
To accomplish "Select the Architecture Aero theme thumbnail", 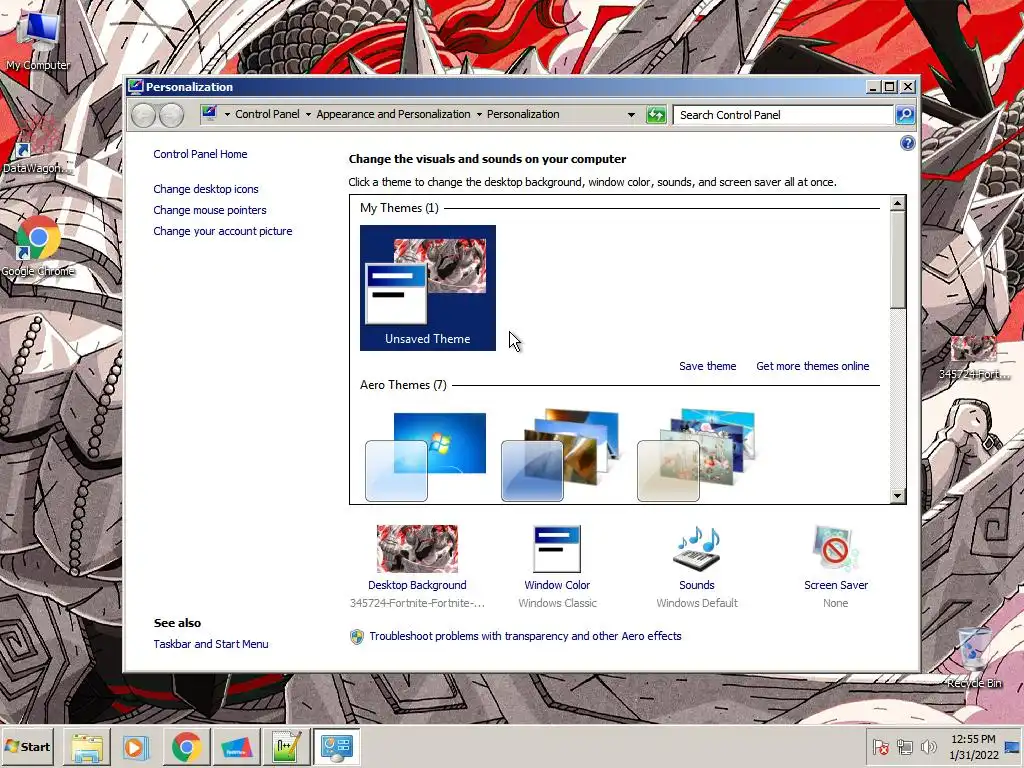I will tap(560, 455).
